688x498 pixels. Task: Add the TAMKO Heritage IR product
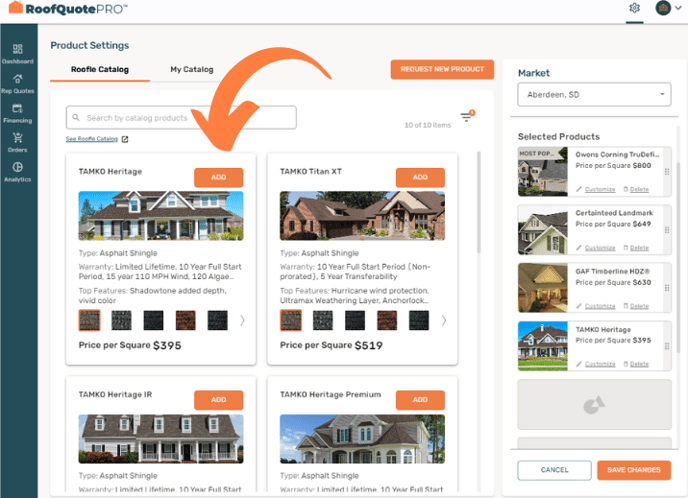pos(219,400)
